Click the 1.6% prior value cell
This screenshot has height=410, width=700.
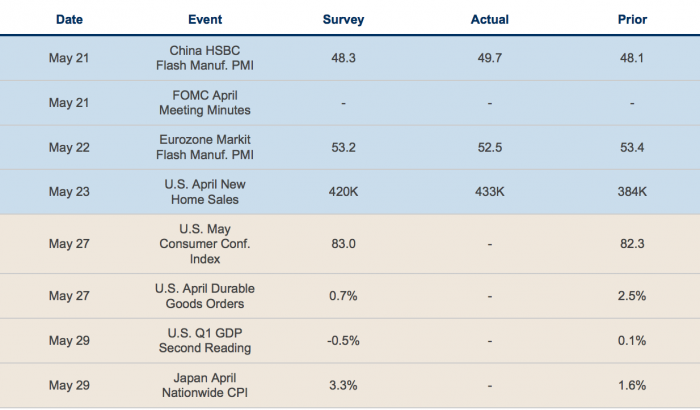click(x=631, y=385)
